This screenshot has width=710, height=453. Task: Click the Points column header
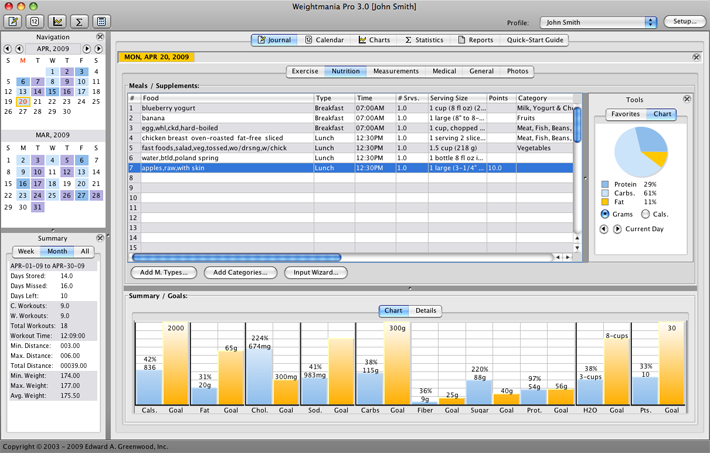point(501,98)
